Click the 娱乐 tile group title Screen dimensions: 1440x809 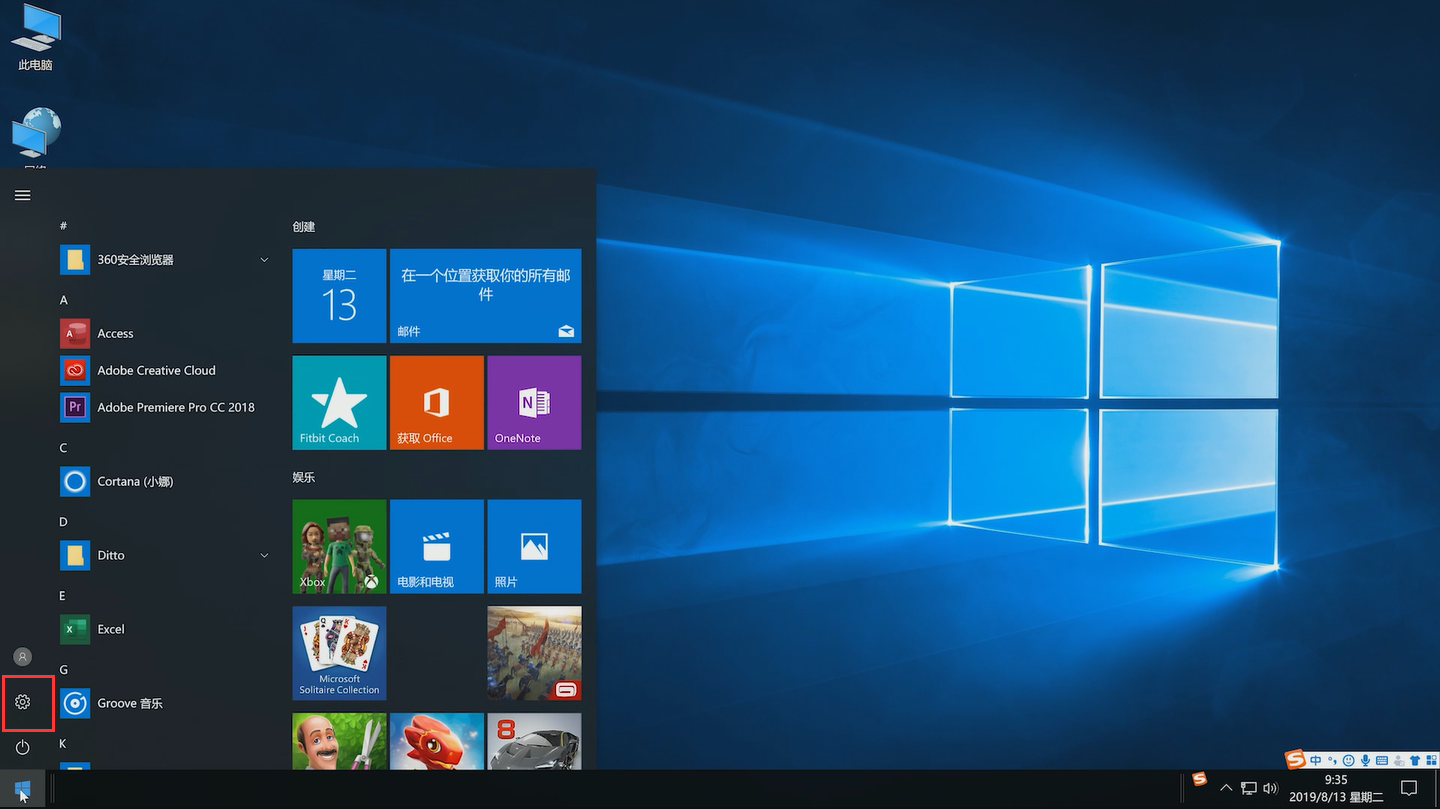click(304, 477)
